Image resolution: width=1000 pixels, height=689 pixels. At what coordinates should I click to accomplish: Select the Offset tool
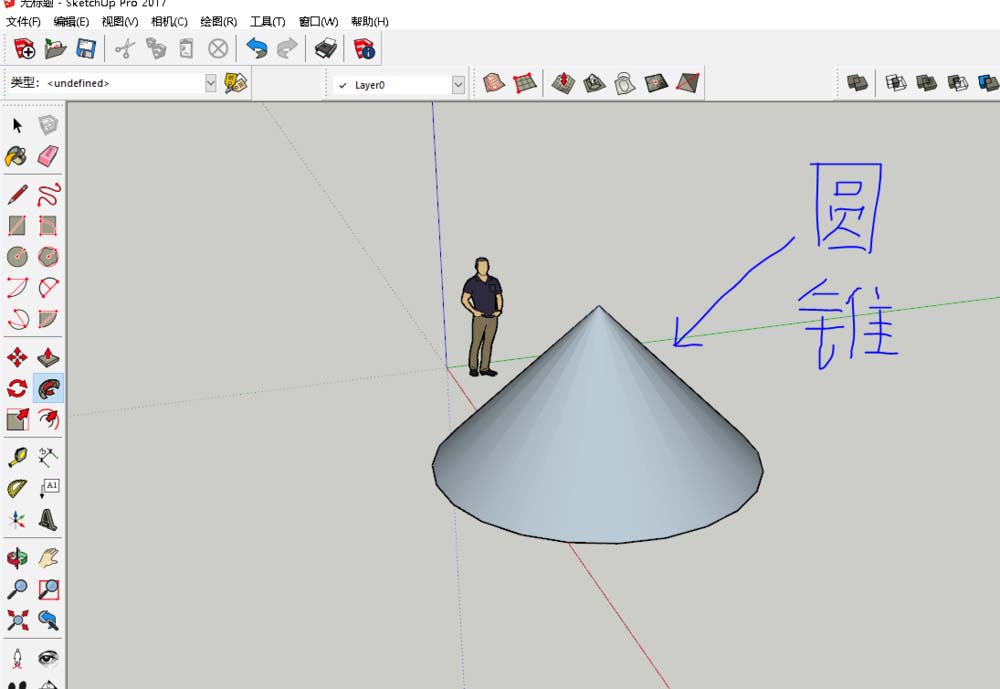point(48,419)
